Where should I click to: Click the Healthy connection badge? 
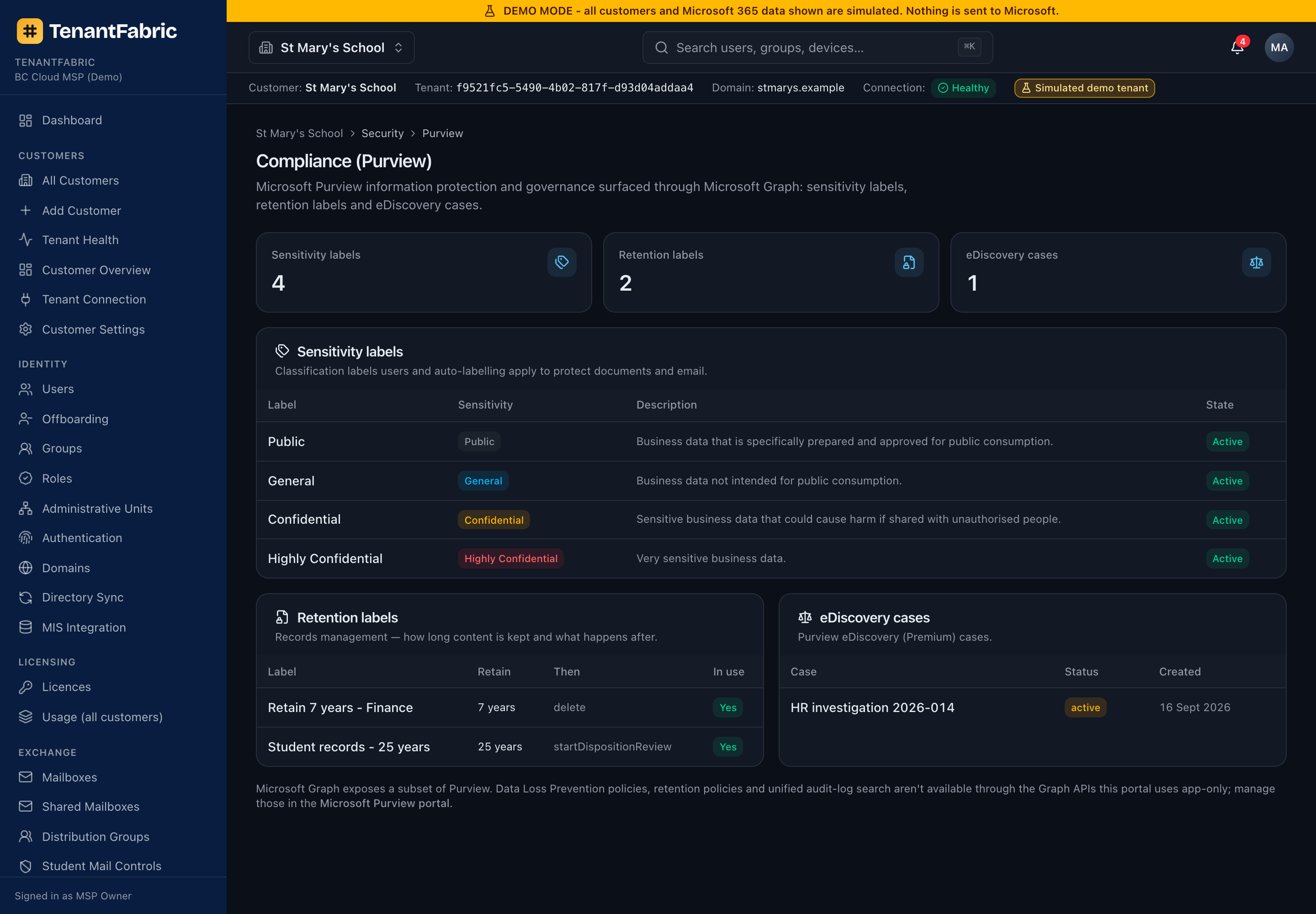point(963,88)
